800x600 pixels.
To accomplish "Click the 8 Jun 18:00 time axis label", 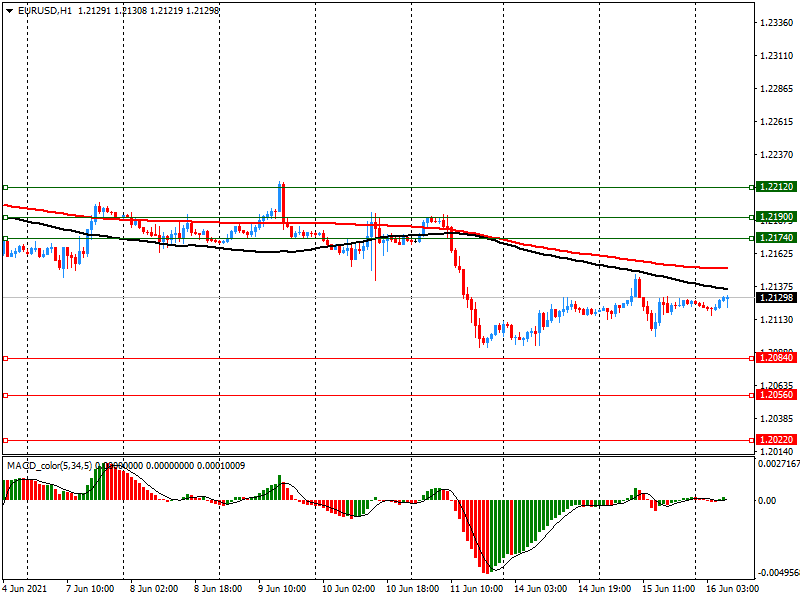I will click(x=218, y=589).
